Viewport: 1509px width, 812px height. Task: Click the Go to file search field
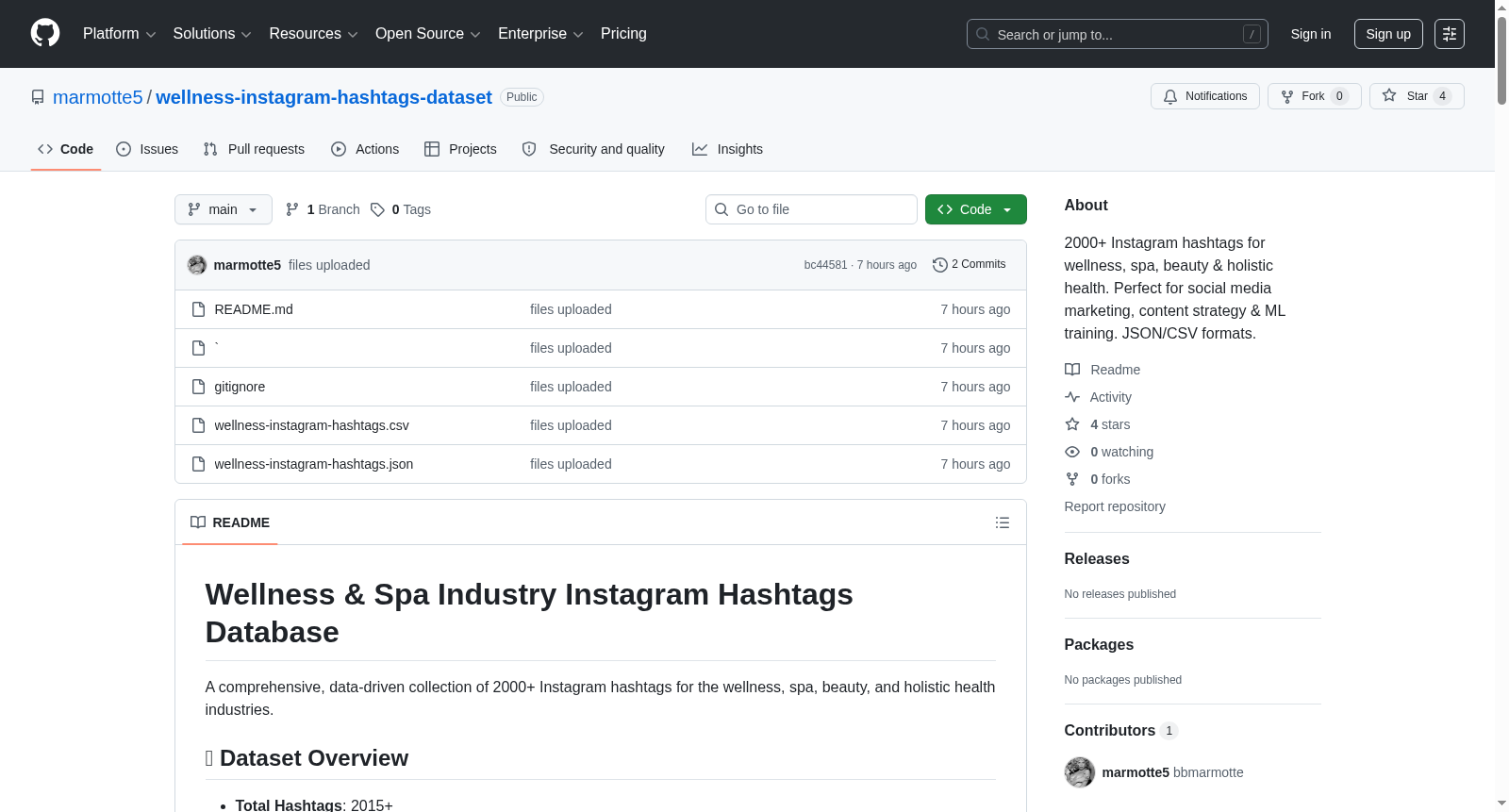click(x=811, y=209)
